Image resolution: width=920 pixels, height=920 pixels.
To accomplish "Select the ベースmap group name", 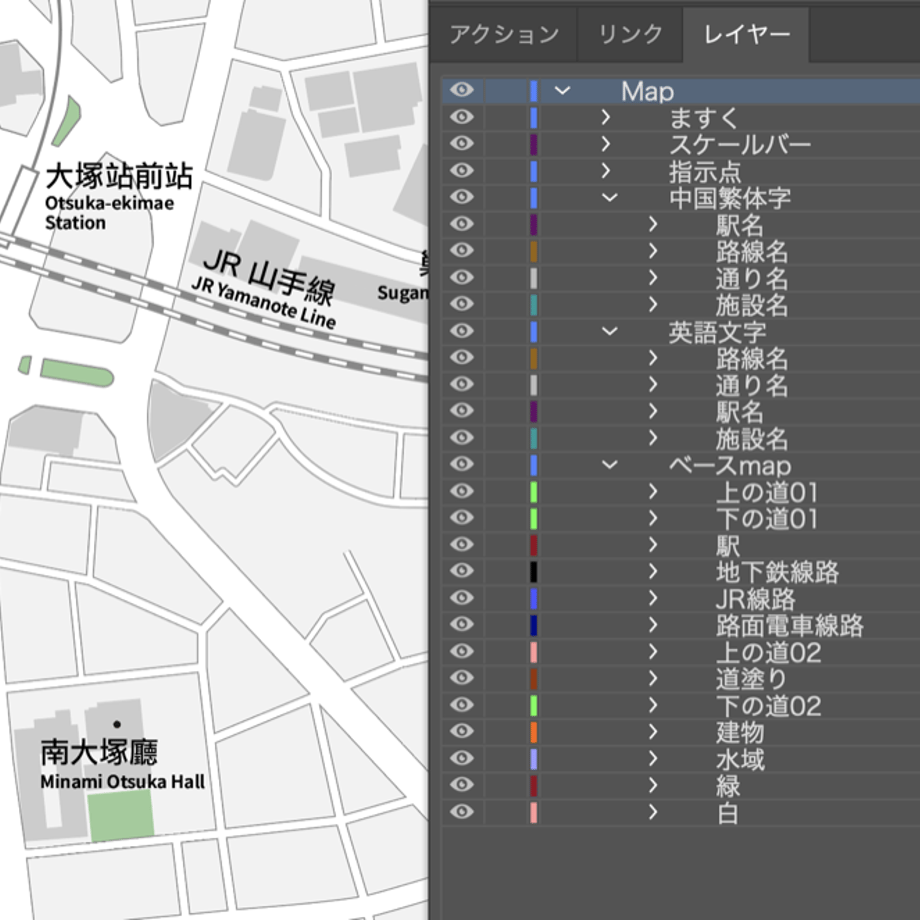I will coord(730,465).
